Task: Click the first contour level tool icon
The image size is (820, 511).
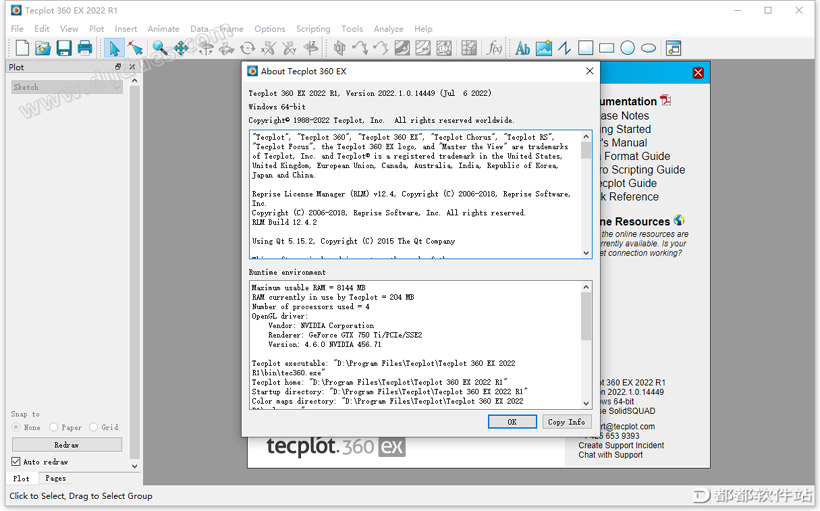Action: (402, 48)
